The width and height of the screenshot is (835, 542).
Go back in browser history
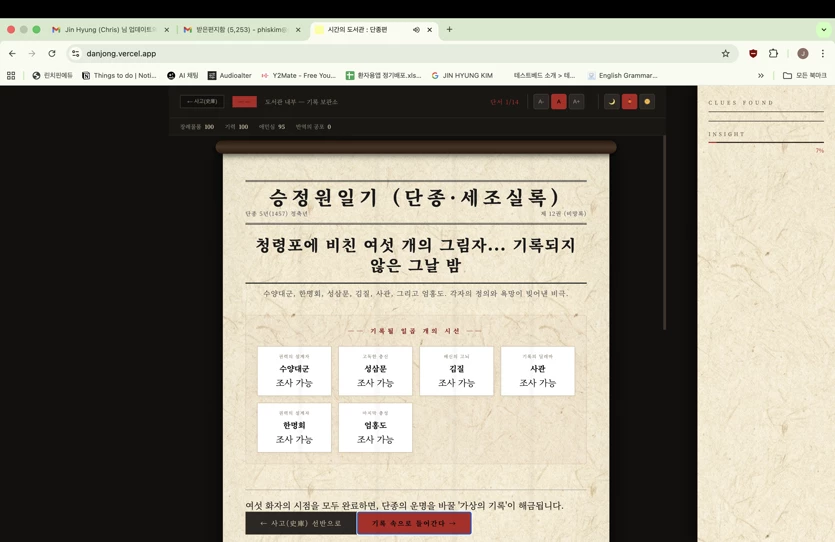click(12, 53)
